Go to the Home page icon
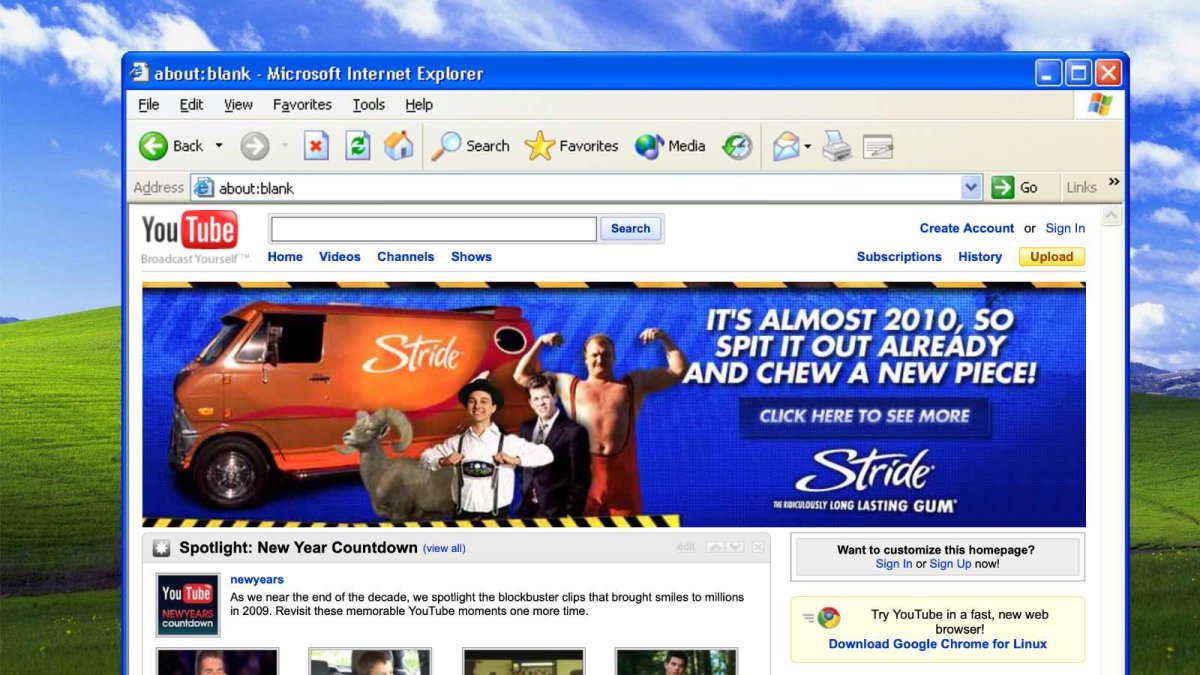 (x=398, y=146)
